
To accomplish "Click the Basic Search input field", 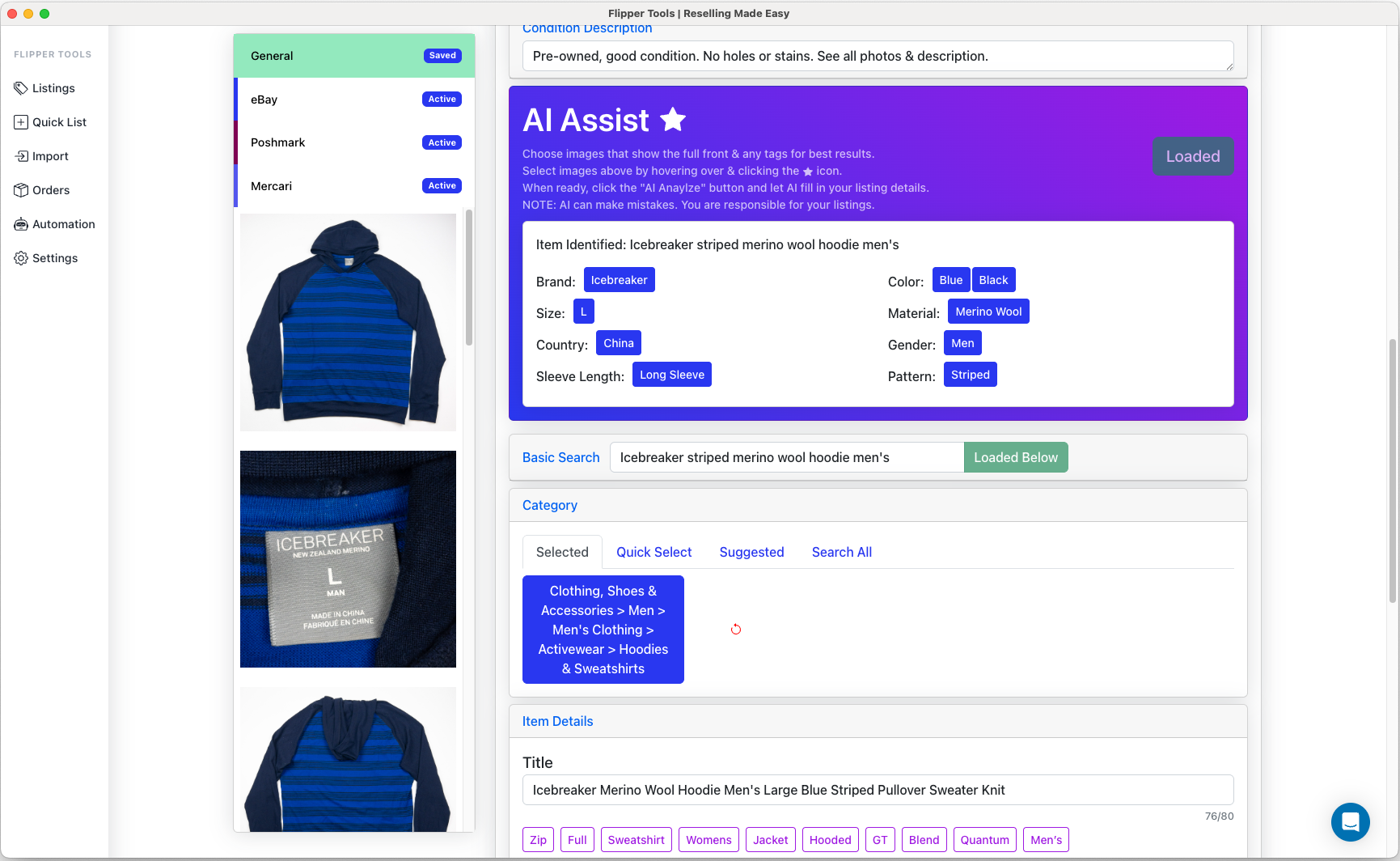I will (x=786, y=457).
